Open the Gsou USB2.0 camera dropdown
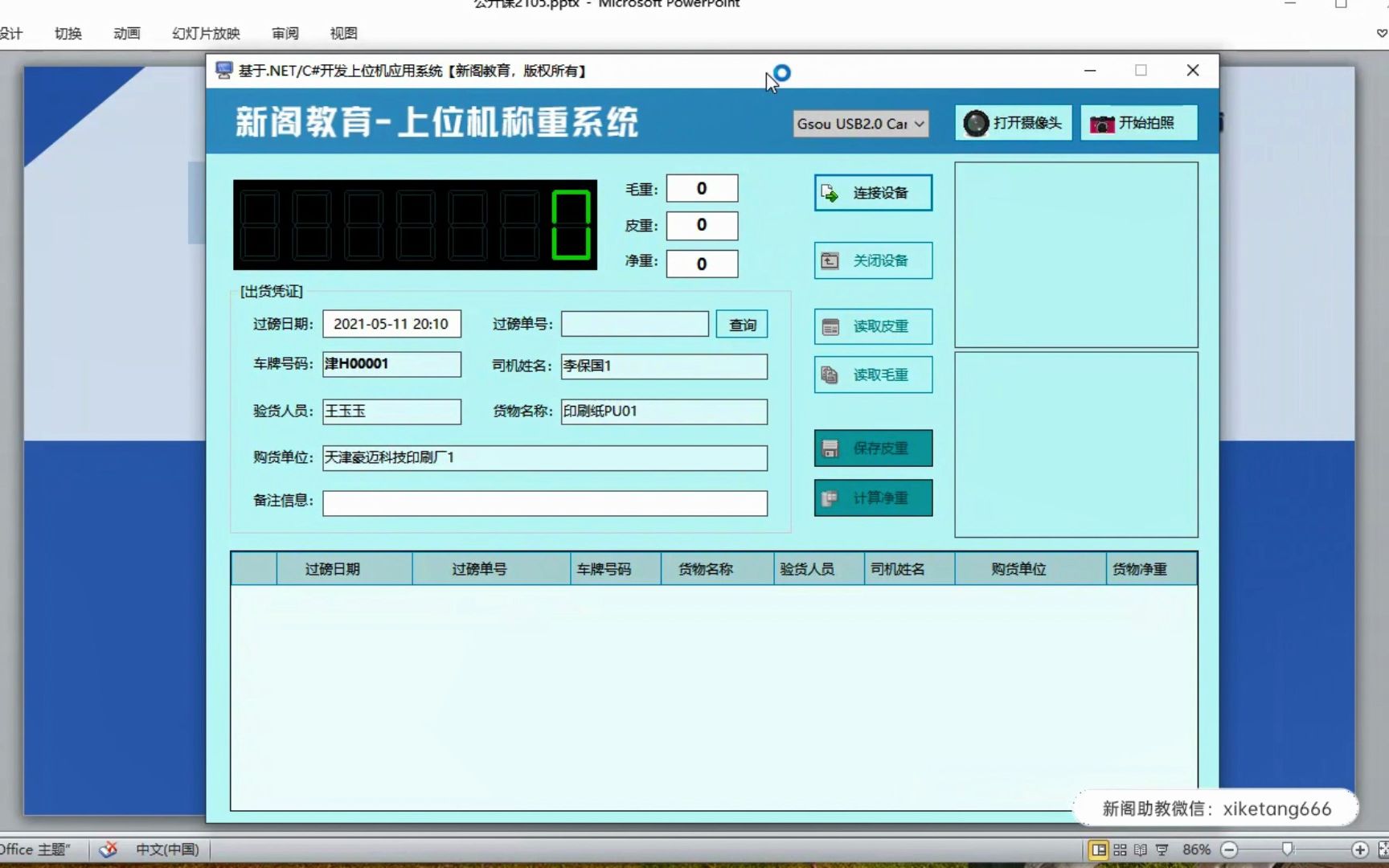Screen dimensions: 1389x868 coord(861,124)
